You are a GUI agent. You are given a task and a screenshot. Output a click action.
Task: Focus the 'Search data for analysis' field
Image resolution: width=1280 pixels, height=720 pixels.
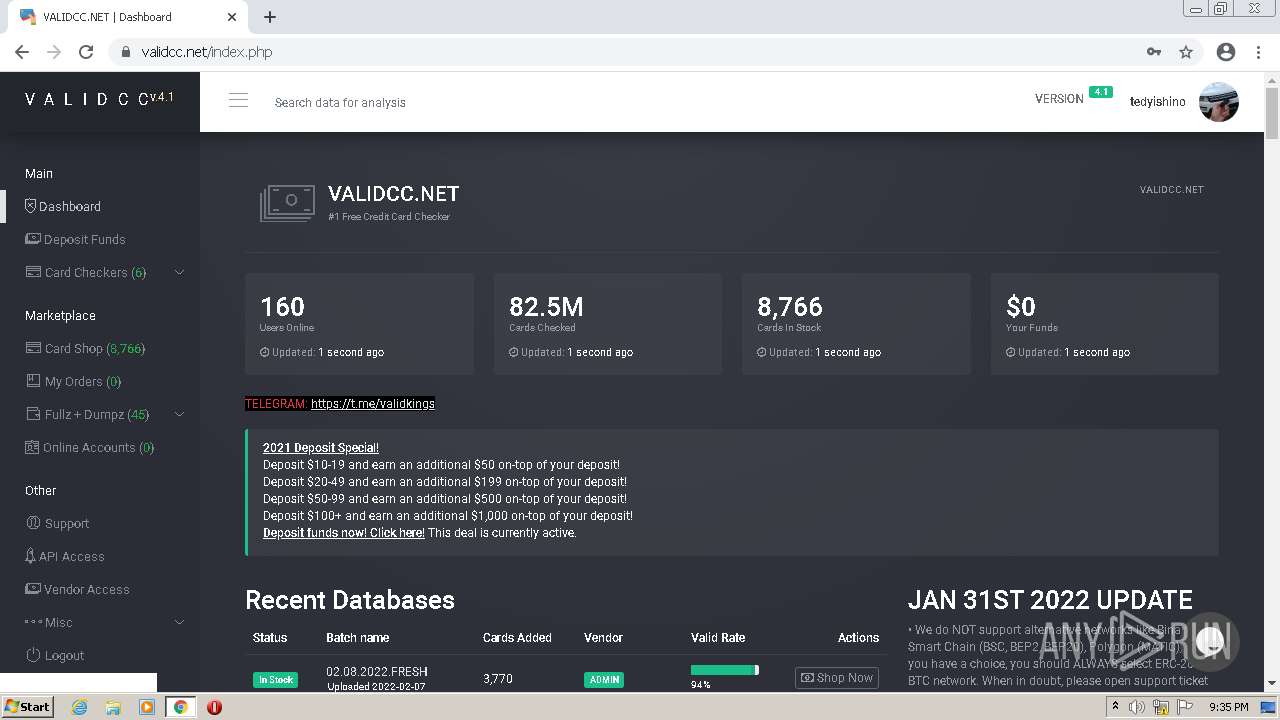coord(340,102)
